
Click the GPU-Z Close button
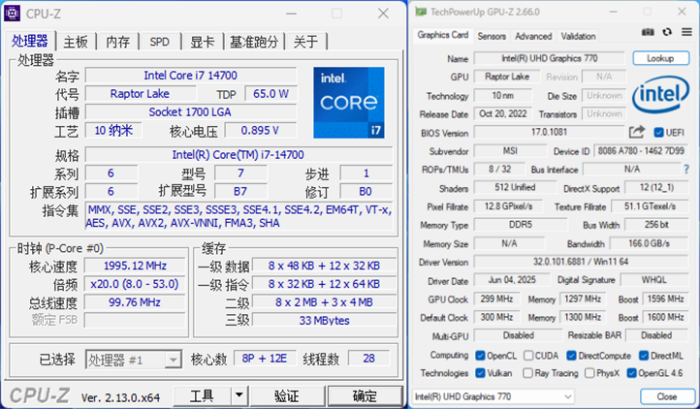666,396
